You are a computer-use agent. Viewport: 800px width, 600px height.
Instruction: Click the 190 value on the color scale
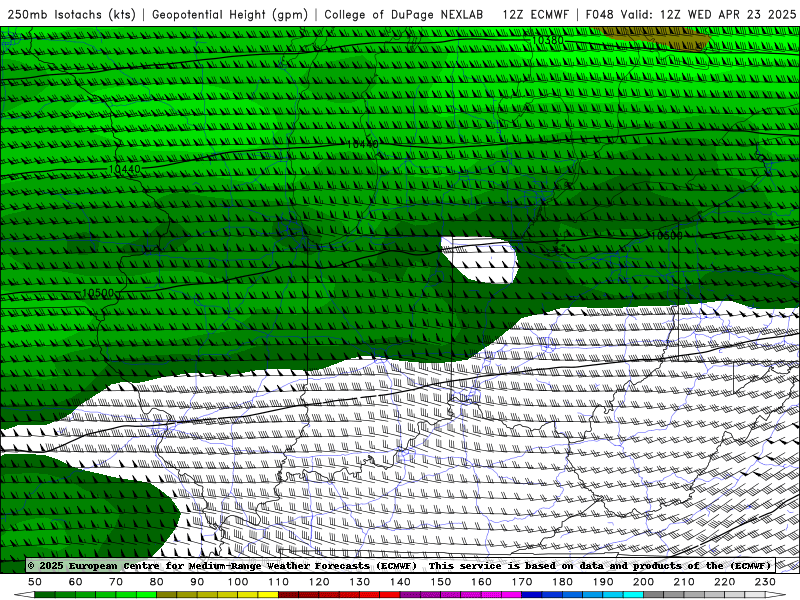(x=603, y=582)
